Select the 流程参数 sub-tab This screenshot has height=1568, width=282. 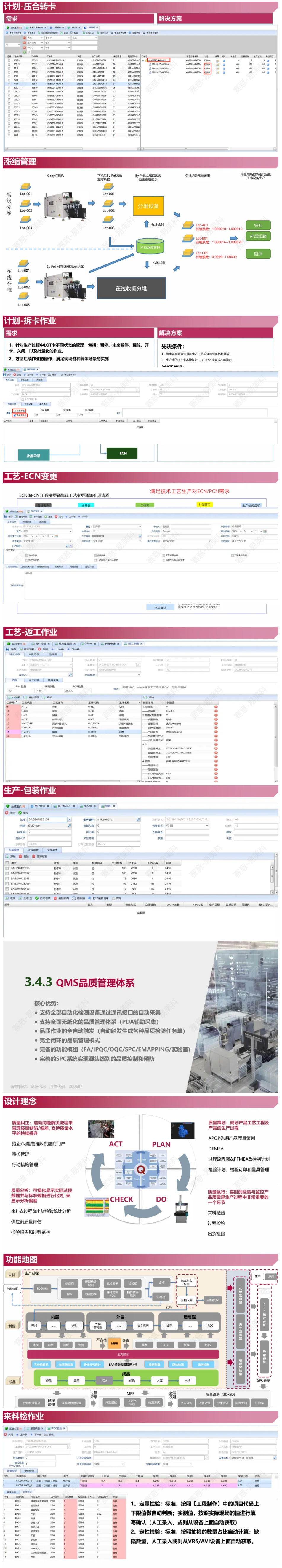point(33,850)
